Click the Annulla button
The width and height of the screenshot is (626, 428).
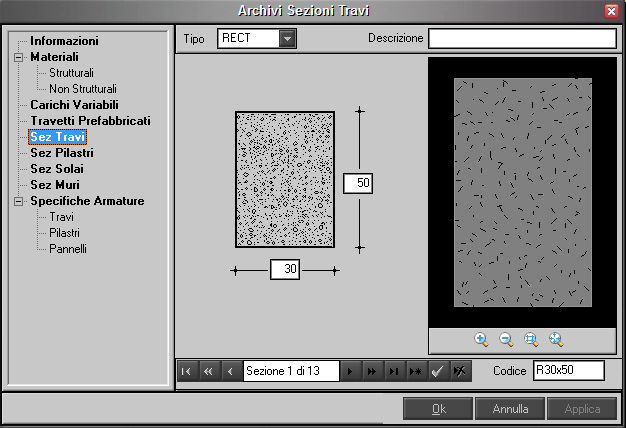tap(510, 409)
